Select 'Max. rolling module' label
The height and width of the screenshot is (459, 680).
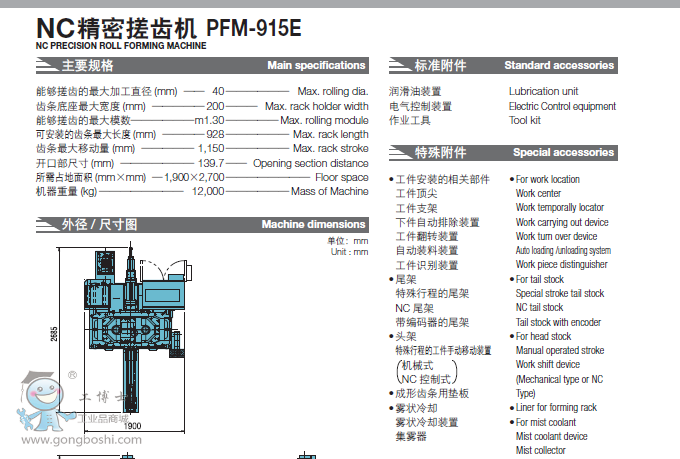click(324, 120)
